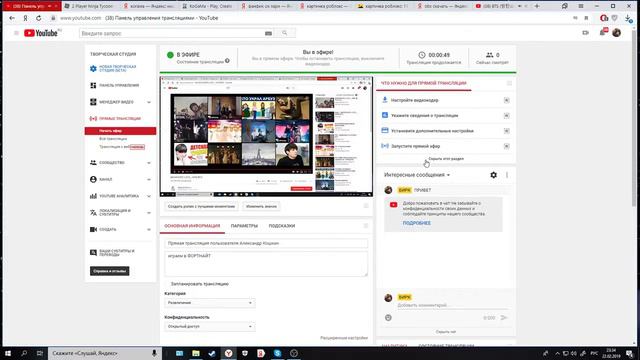Switch to Основная информация tab

[x=192, y=226]
